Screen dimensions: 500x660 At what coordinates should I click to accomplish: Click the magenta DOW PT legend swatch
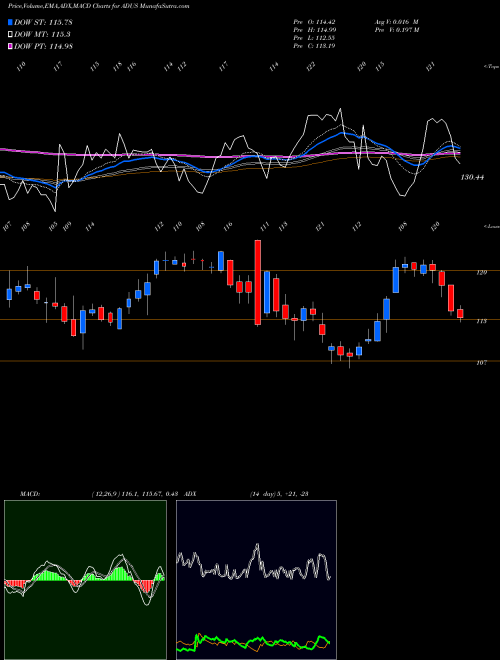[x=10, y=46]
